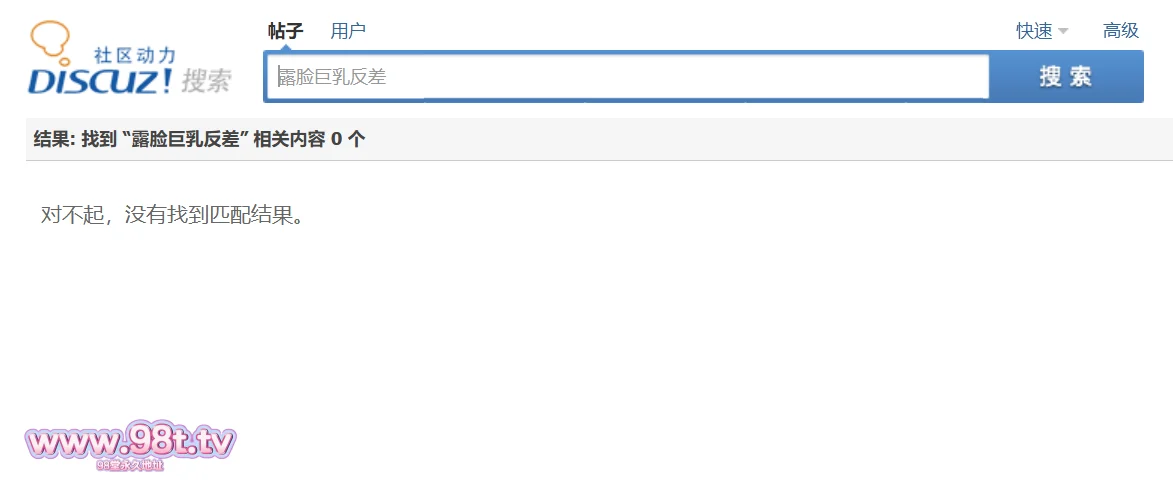This screenshot has height=480, width=1173.
Task: Click the 相关内容 0 个 result count
Action: click(x=309, y=139)
